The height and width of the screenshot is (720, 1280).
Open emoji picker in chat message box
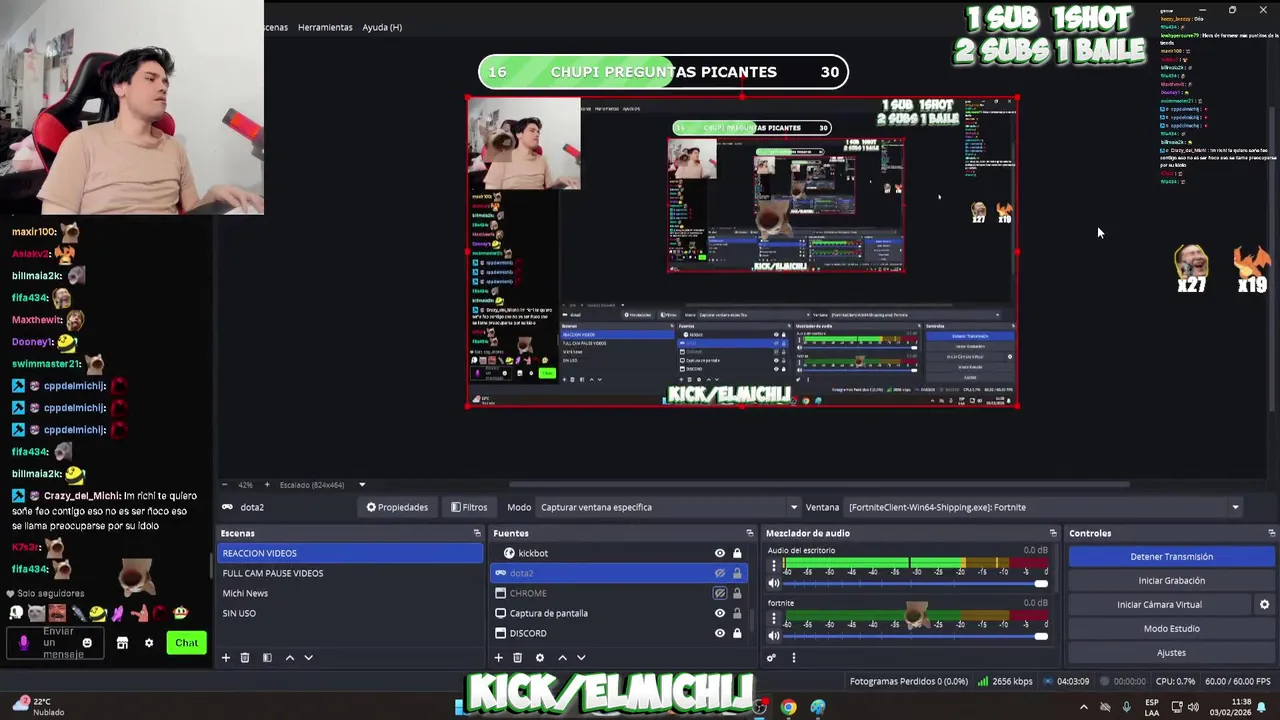(87, 643)
